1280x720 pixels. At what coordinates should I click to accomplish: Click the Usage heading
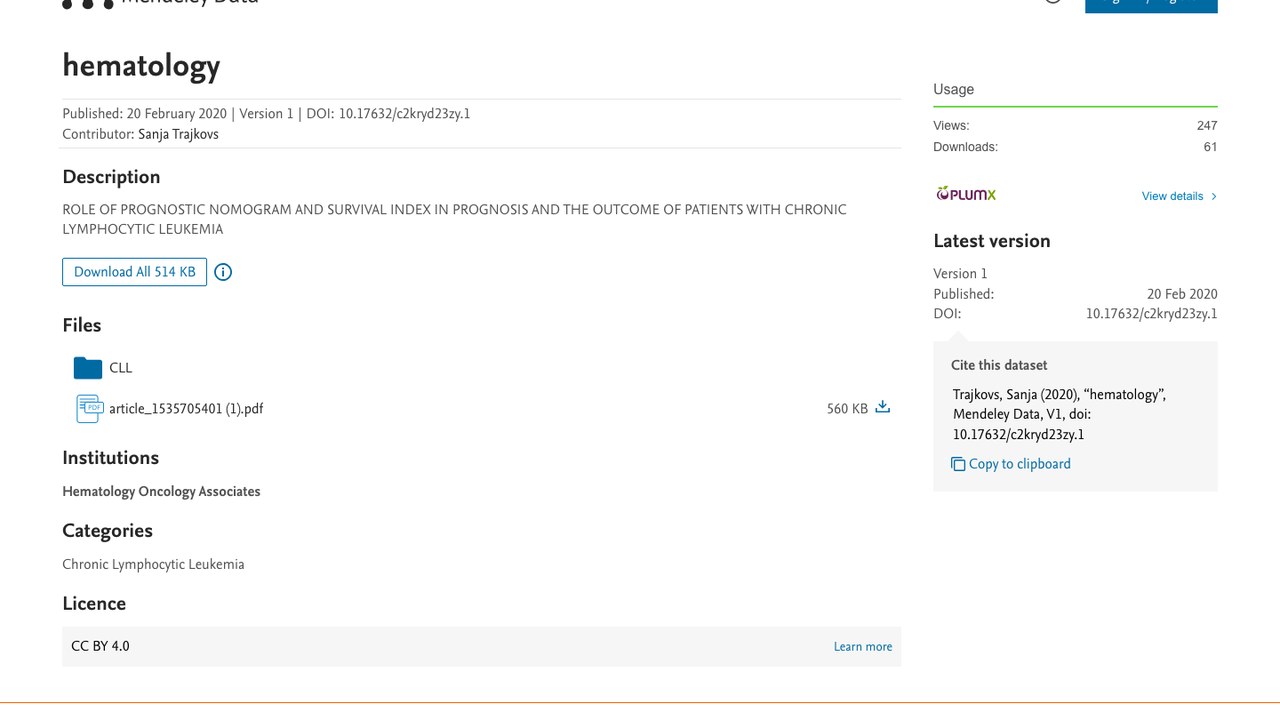click(x=954, y=89)
